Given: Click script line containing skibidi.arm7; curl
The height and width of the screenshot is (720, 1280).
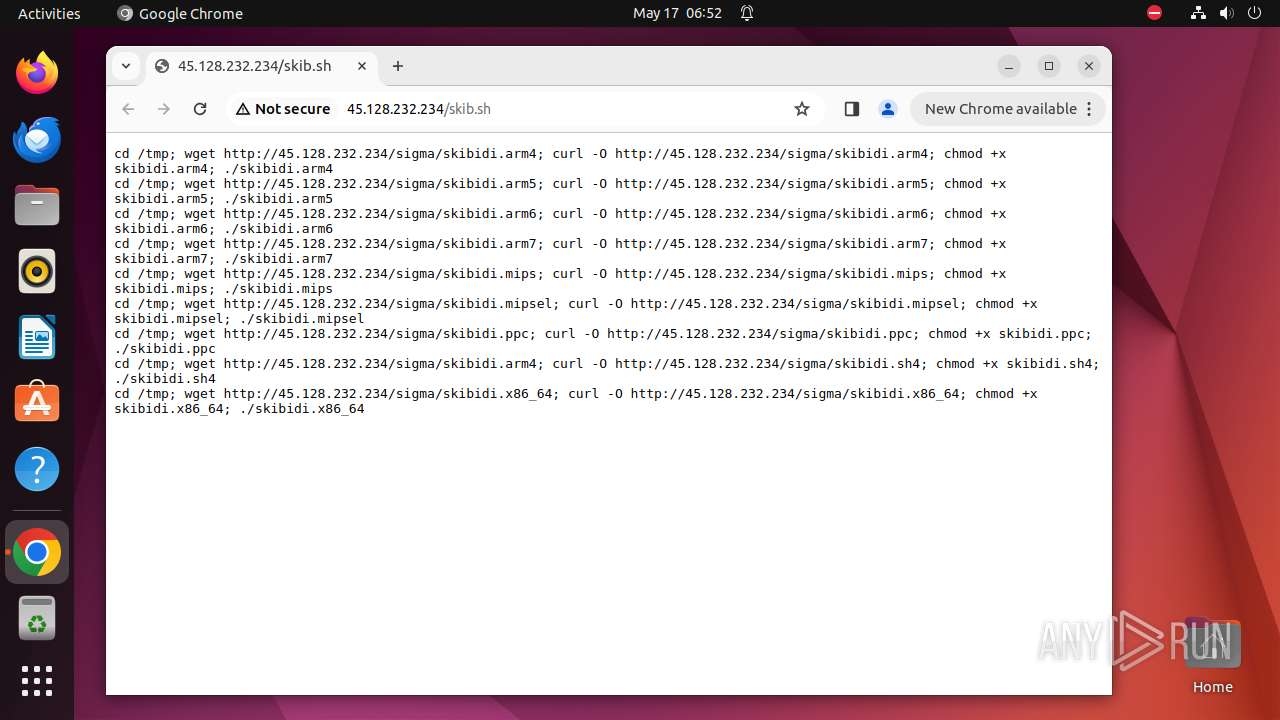Looking at the screenshot, I should pos(560,244).
